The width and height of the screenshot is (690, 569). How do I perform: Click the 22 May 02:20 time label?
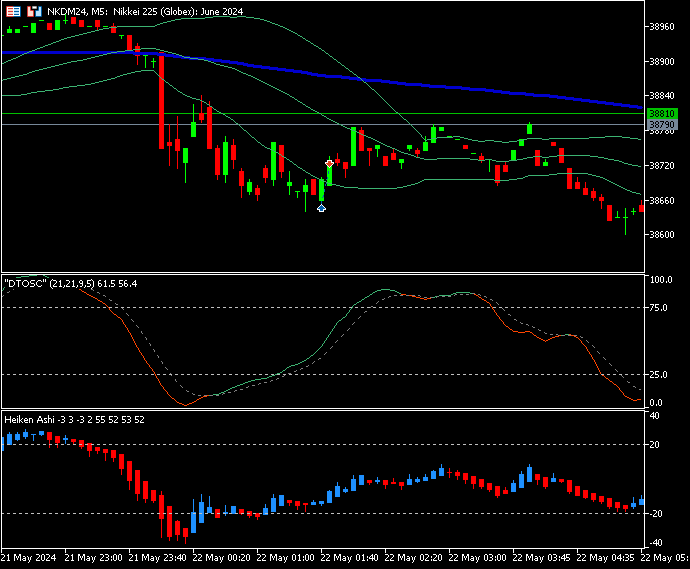pyautogui.click(x=414, y=558)
